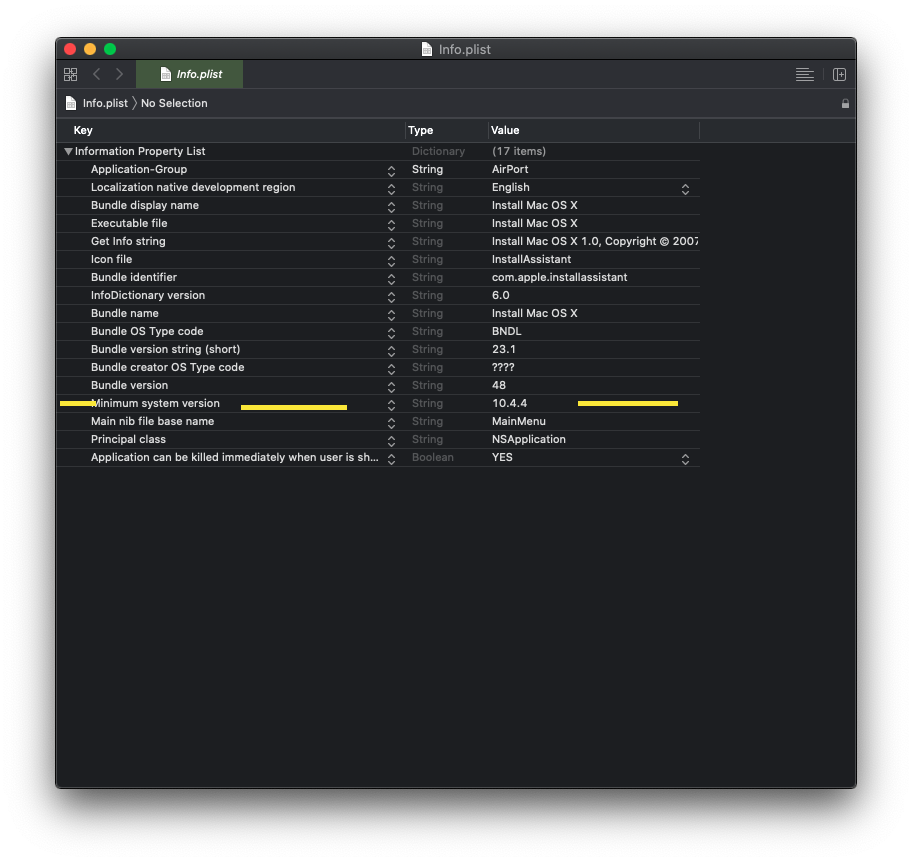Click the No Selection breadcrumb item
This screenshot has width=912, height=862.
pyautogui.click(x=174, y=103)
